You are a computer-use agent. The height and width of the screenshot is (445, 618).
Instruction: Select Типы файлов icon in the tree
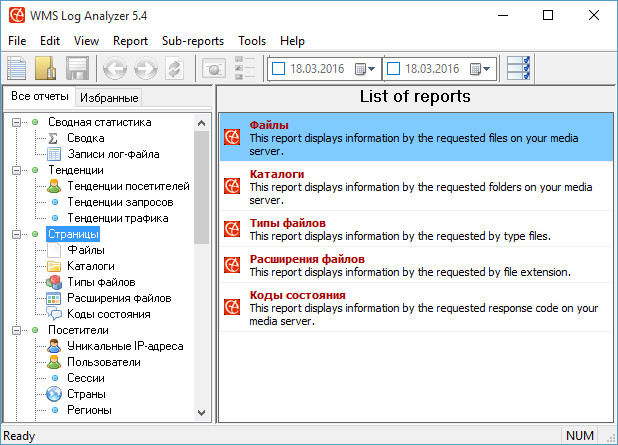54,282
